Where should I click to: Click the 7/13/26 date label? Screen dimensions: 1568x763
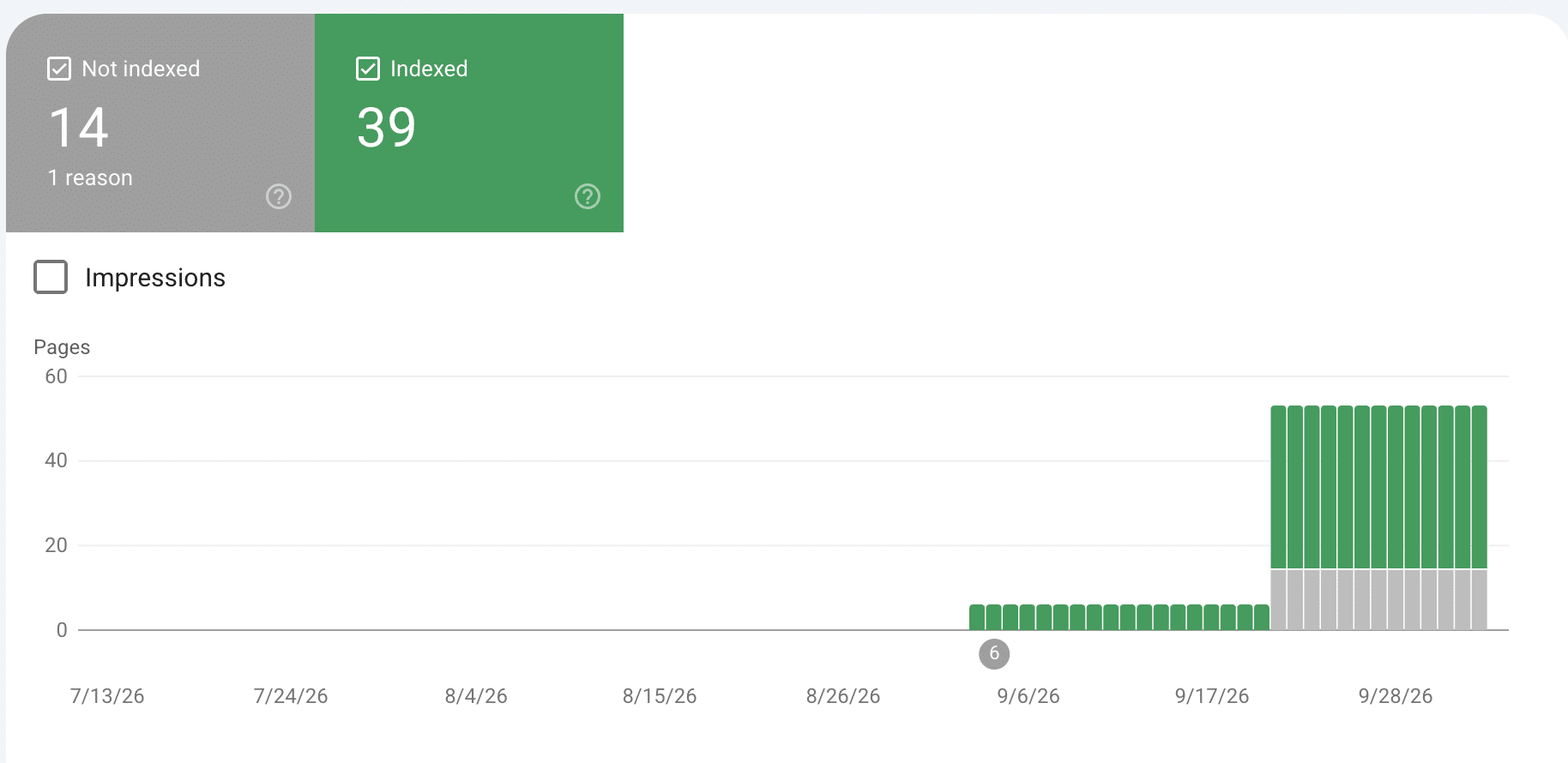(x=107, y=696)
